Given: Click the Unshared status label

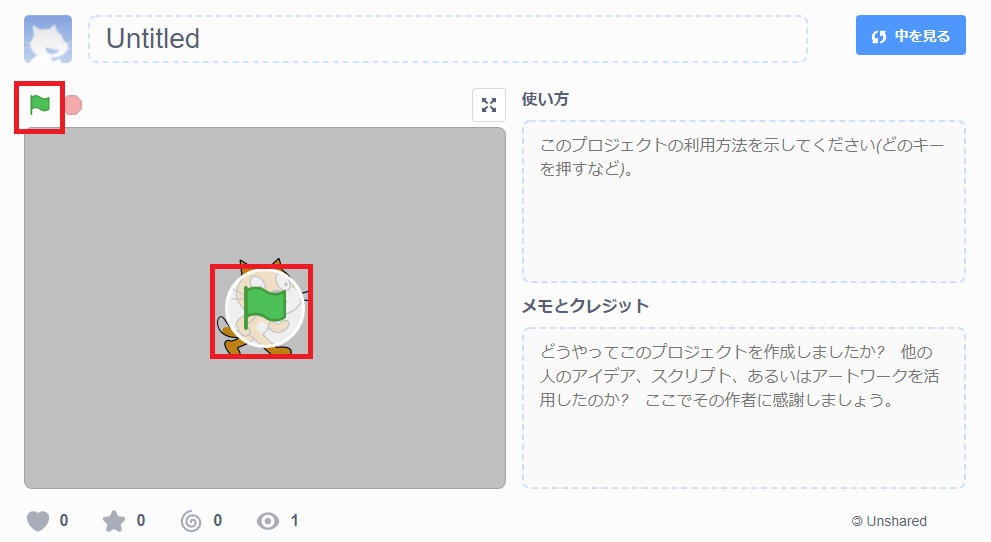Looking at the screenshot, I should pyautogui.click(x=889, y=521).
